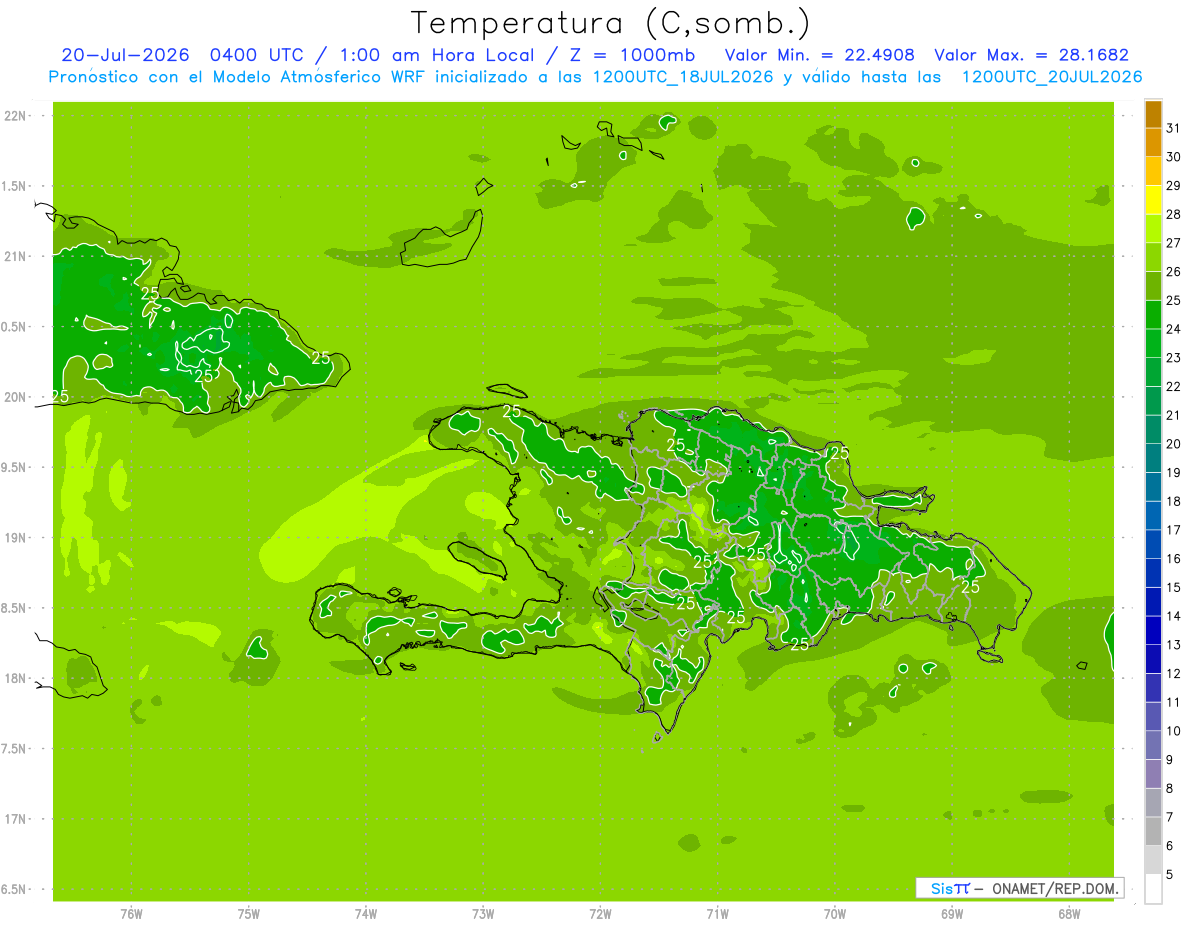The image size is (1200, 927).
Task: Pick the legend swatch between 25 and 26
Action: (1153, 286)
